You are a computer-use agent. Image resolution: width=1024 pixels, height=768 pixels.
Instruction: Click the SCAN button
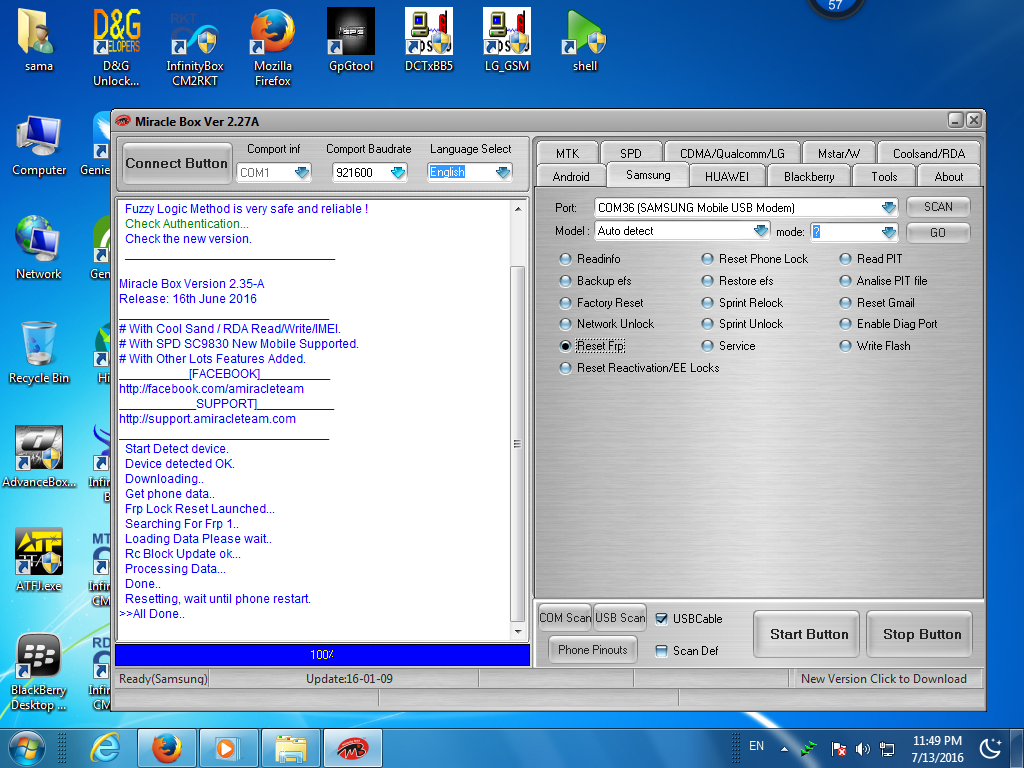(938, 207)
